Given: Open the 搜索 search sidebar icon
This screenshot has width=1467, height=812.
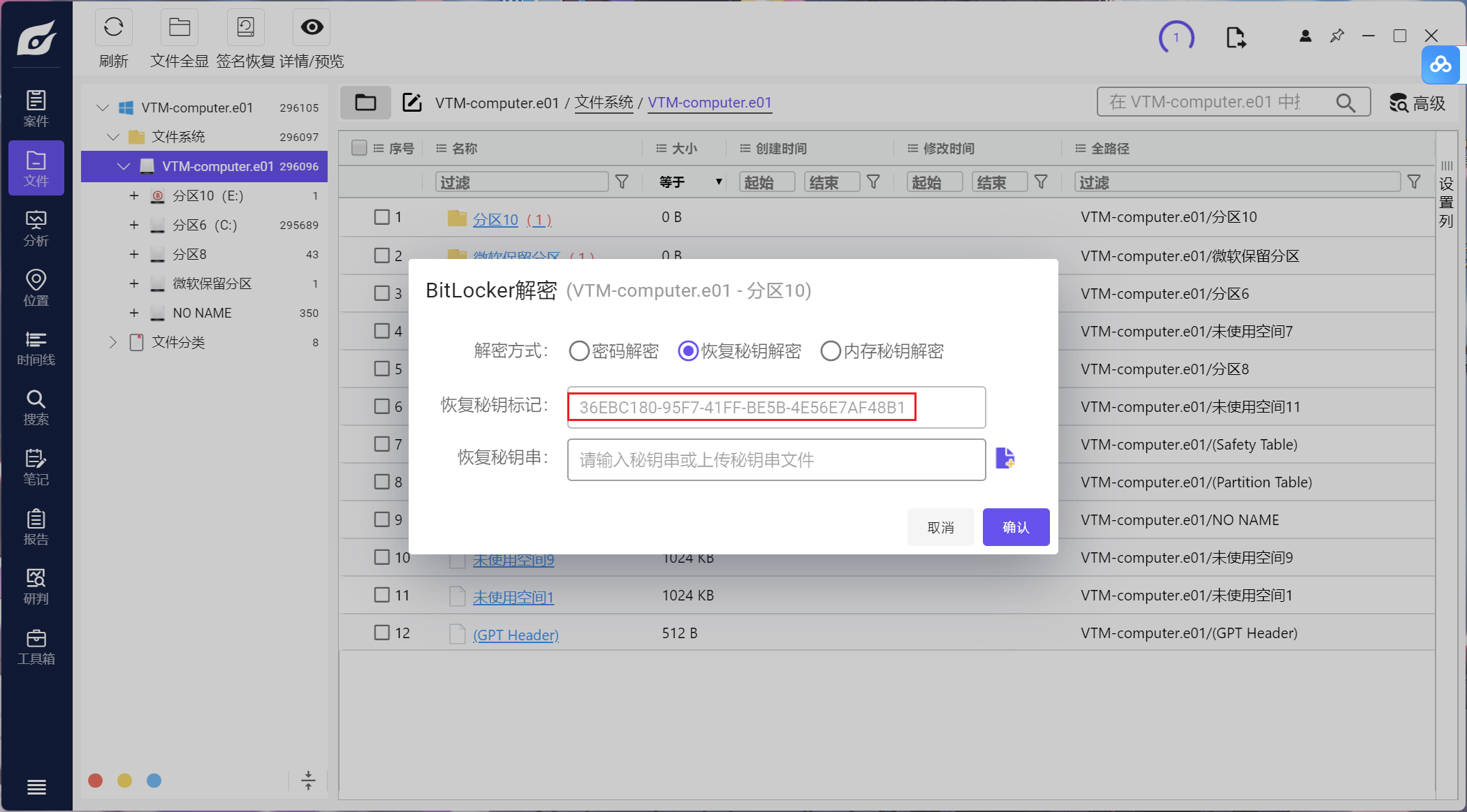Looking at the screenshot, I should [36, 408].
